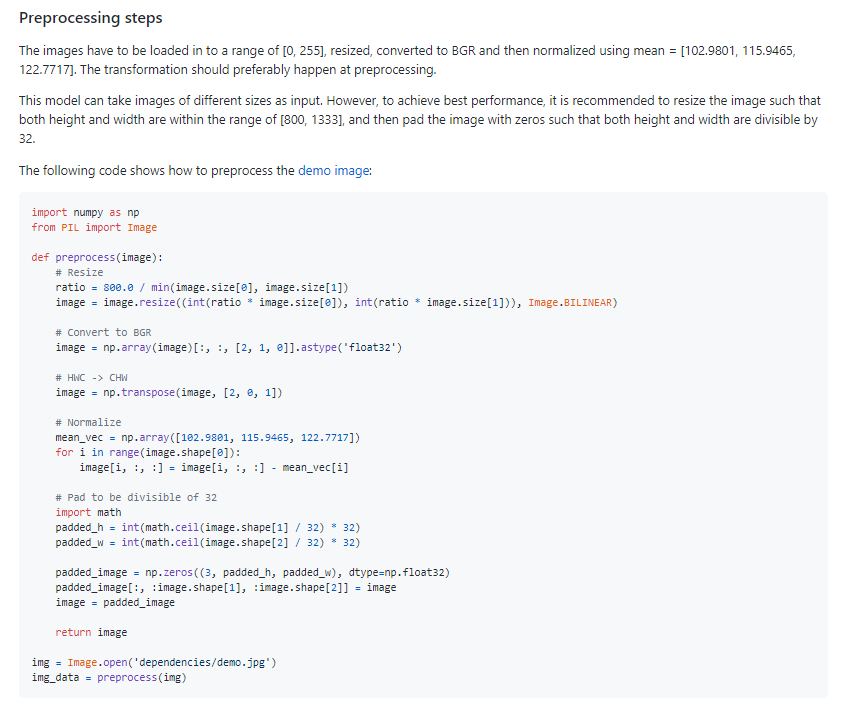Click the '# HWC -> CHW' comment
This screenshot has height=709, width=861.
[94, 377]
